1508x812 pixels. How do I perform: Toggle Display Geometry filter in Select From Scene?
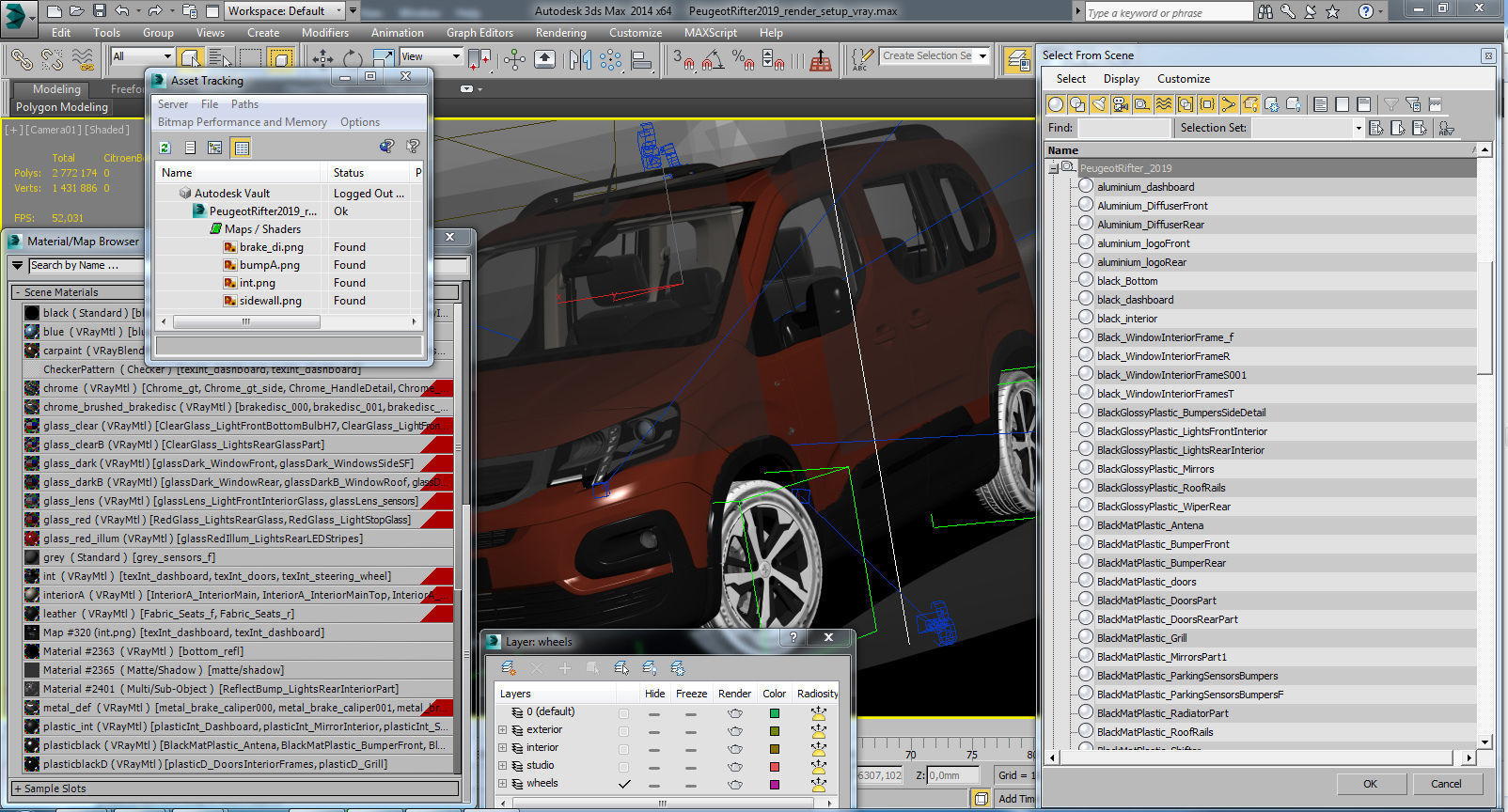[x=1056, y=104]
